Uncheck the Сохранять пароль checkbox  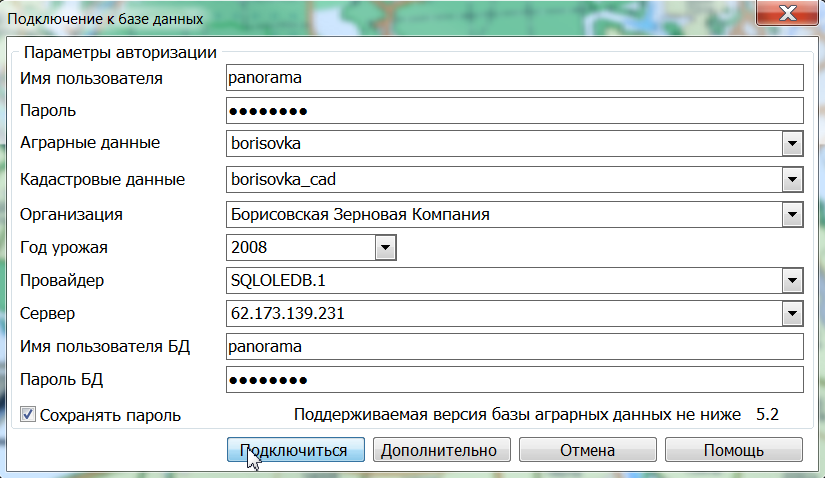tap(28, 414)
